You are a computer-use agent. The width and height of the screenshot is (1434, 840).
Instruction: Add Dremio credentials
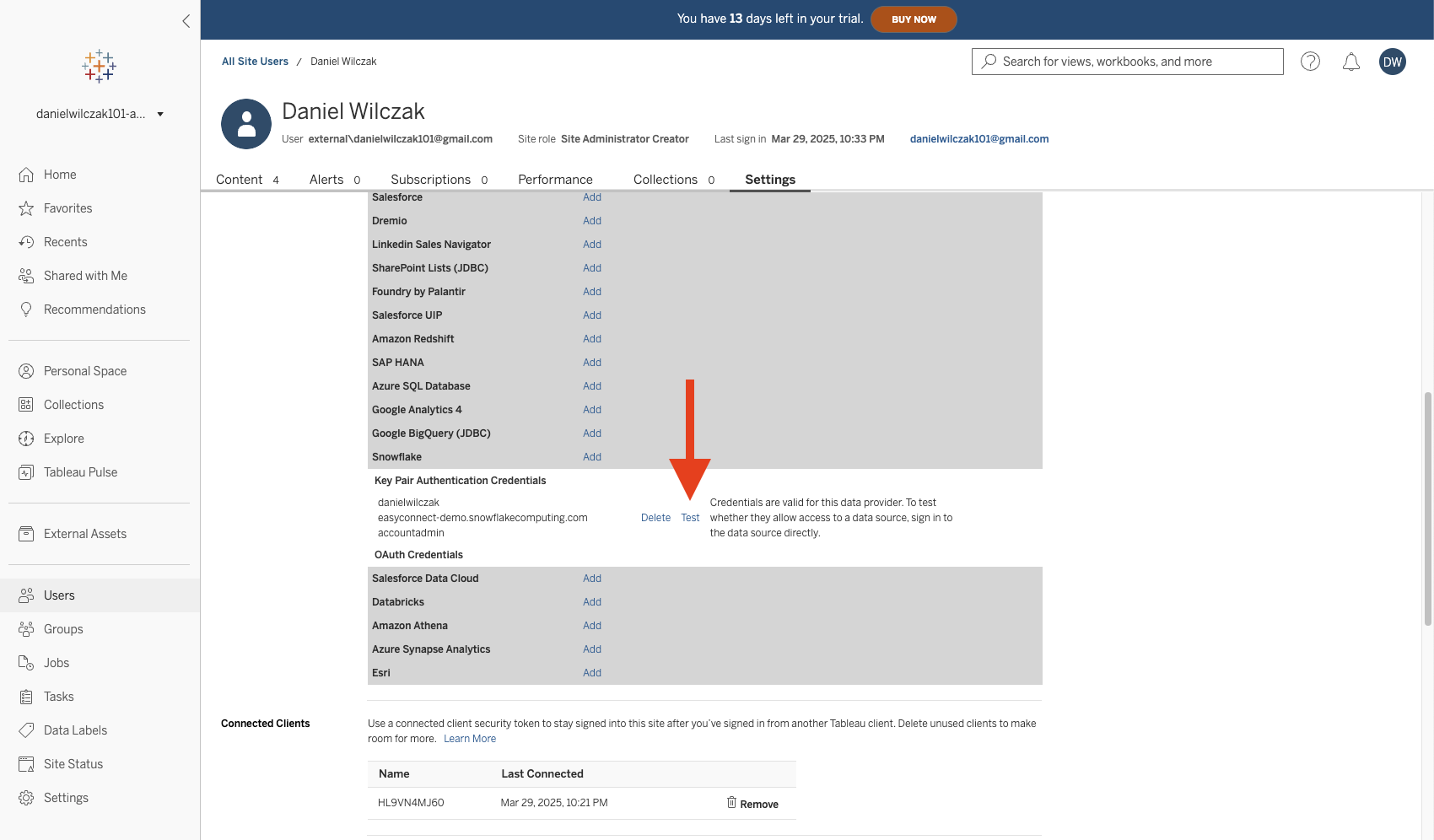[x=592, y=221]
